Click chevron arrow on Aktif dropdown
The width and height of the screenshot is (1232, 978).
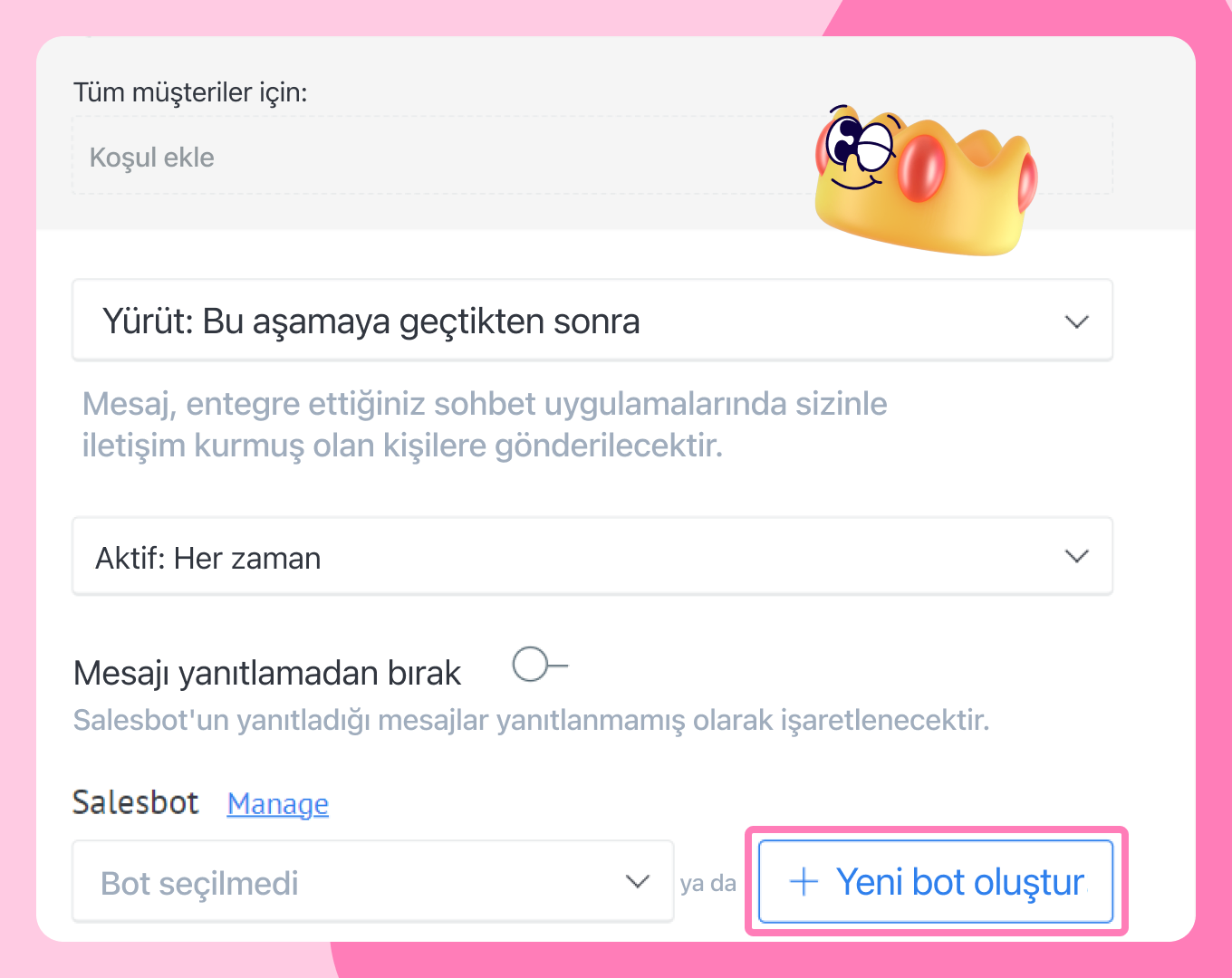tap(1076, 556)
